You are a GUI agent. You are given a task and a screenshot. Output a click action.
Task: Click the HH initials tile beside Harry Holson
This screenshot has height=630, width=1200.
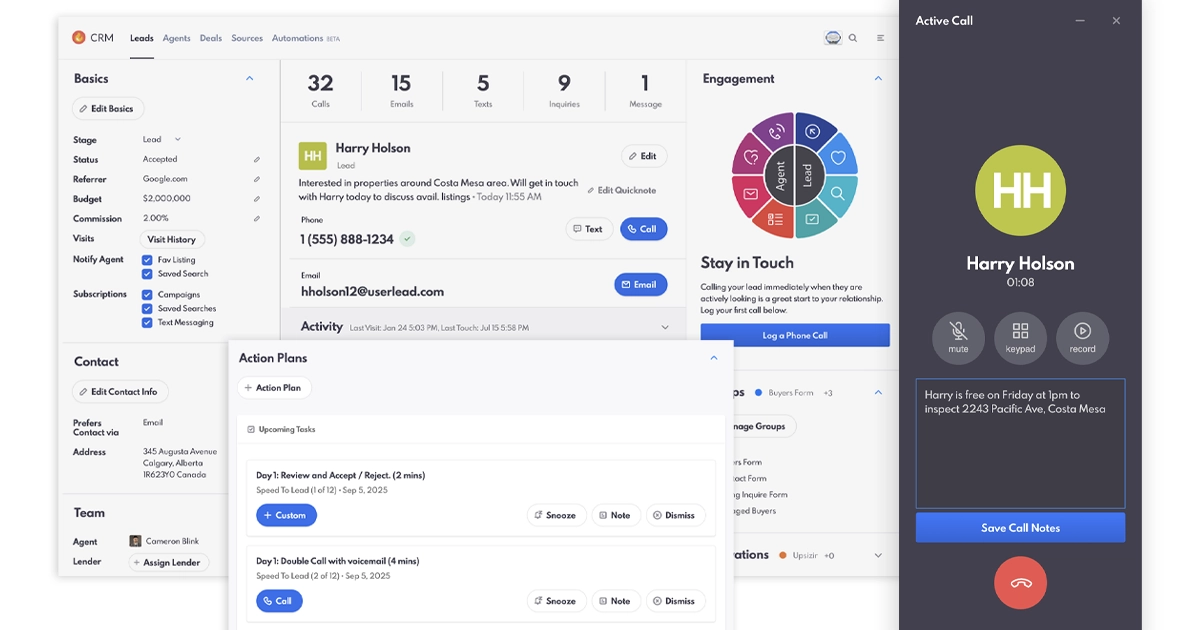tap(313, 156)
